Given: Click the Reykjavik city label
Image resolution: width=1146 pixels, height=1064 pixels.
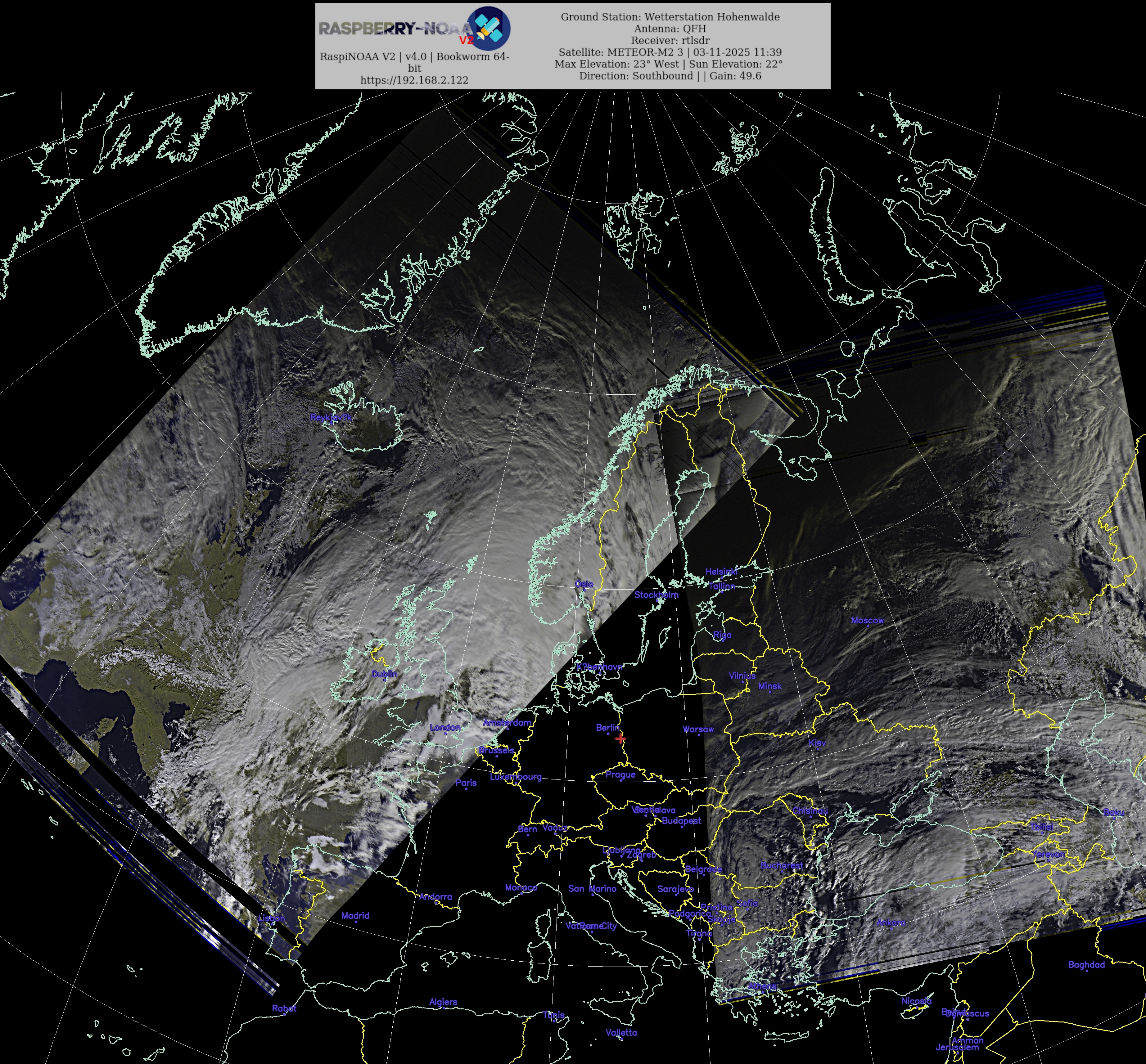Looking at the screenshot, I should tap(331, 417).
